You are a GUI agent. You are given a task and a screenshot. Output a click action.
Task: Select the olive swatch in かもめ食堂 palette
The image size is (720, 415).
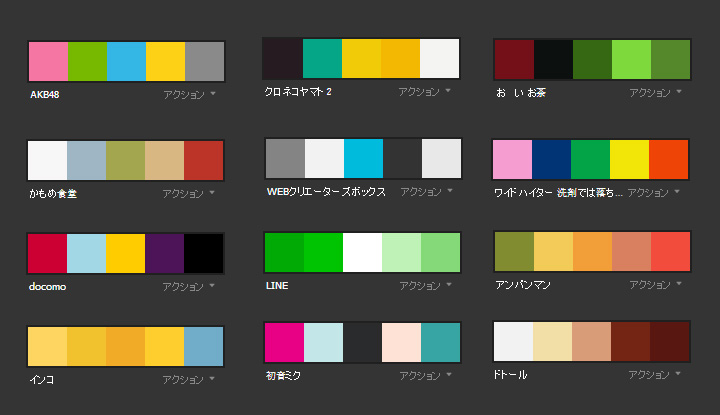125,161
